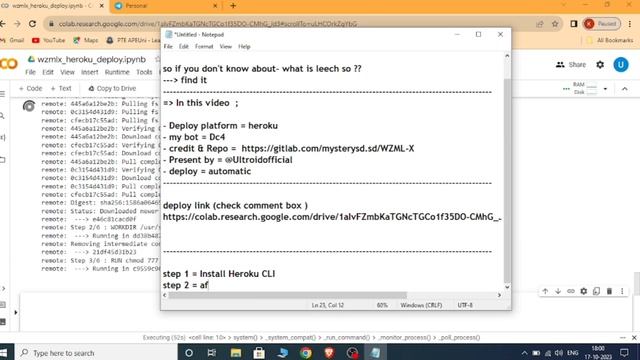Close the wzmlx_heroku_deploy.ipynb browser tab
640x360 pixels.
pyautogui.click(x=102, y=6)
